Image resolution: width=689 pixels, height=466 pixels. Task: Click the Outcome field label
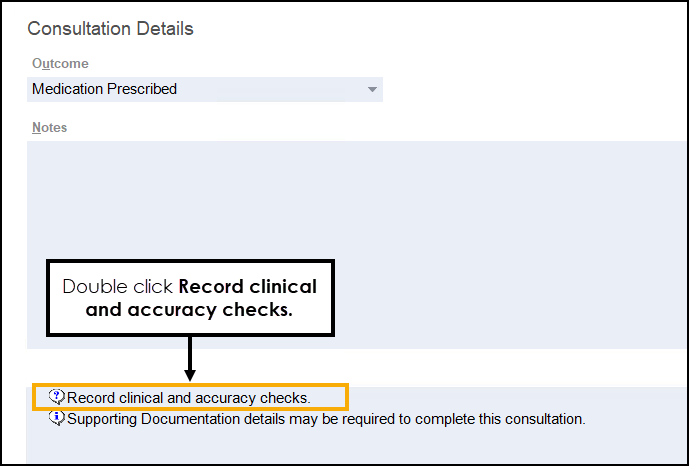click(x=60, y=64)
